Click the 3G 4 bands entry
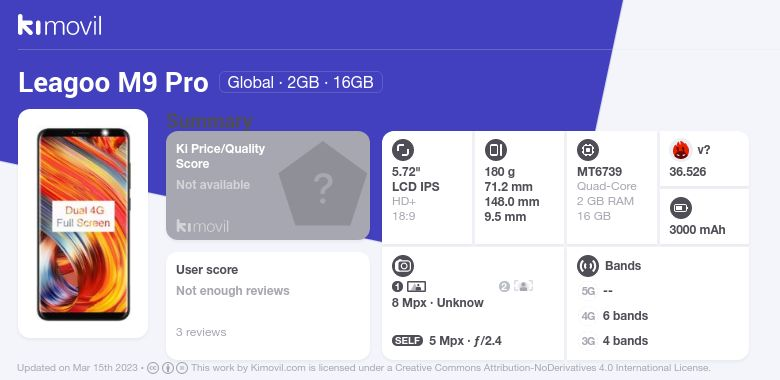 pos(615,341)
